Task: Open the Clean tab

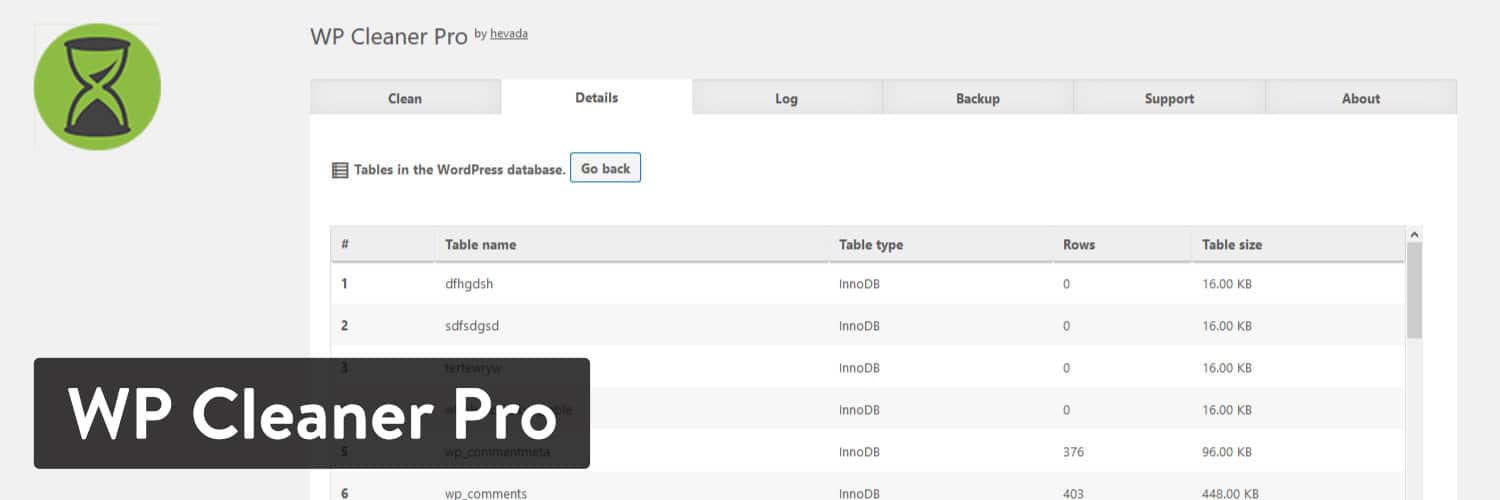Action: coord(405,98)
